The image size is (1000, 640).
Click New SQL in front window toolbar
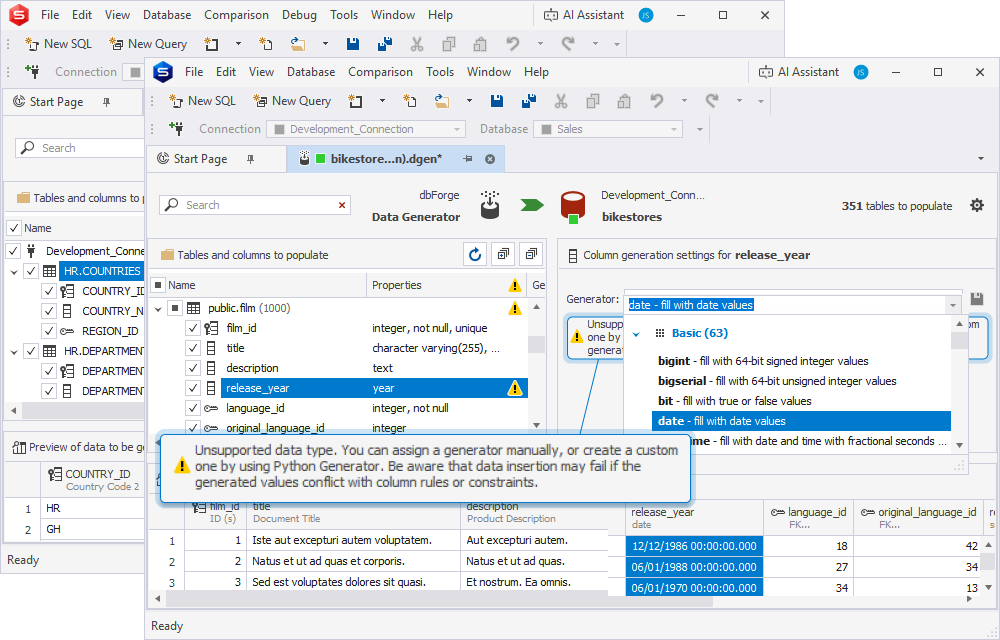pos(202,101)
